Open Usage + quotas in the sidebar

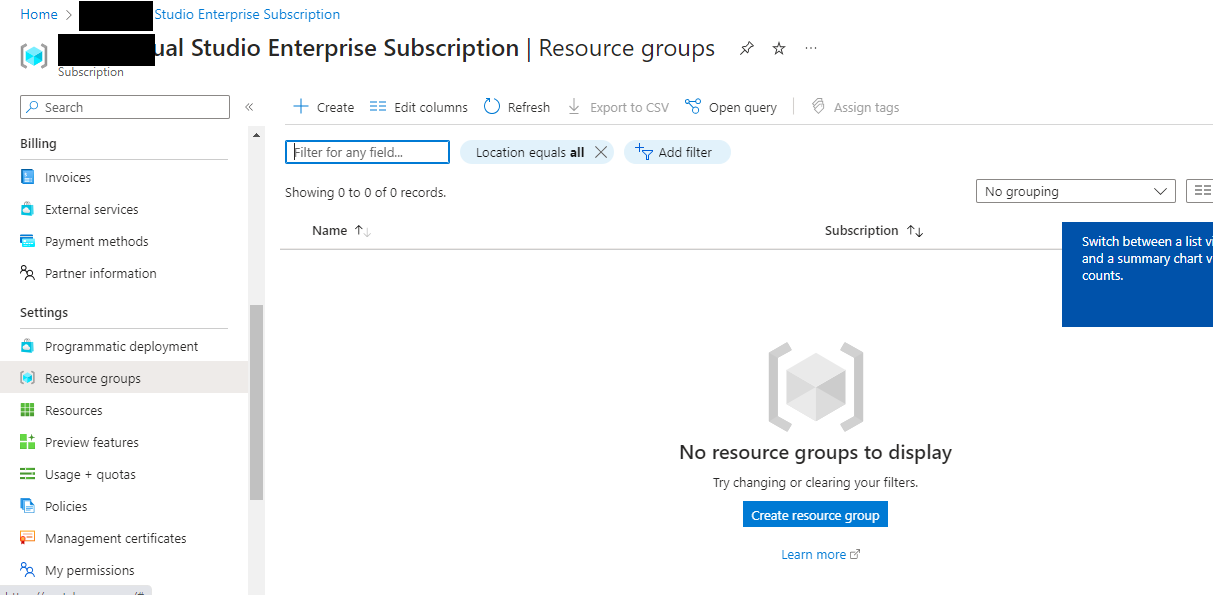point(89,473)
